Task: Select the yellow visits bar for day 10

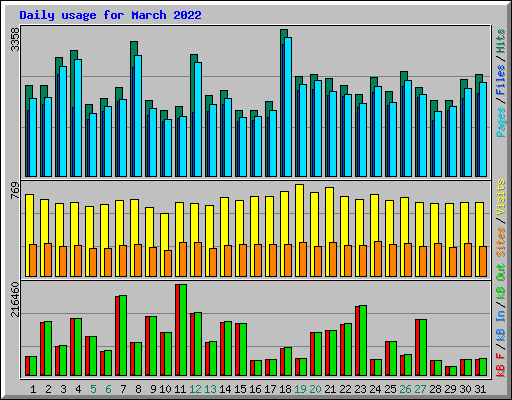Action: pyautogui.click(x=164, y=232)
